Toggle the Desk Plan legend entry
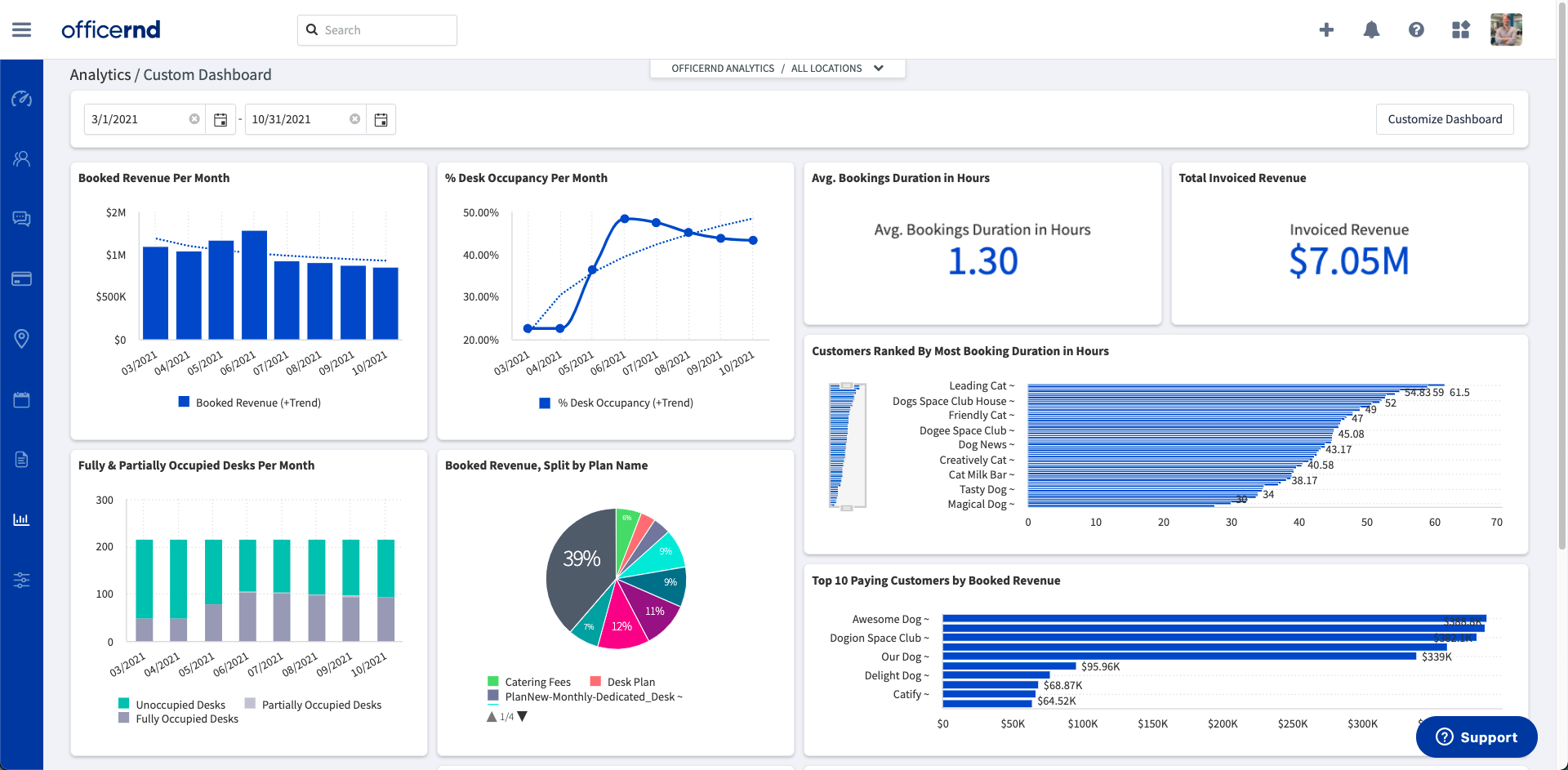This screenshot has width=1568, height=770. (622, 682)
